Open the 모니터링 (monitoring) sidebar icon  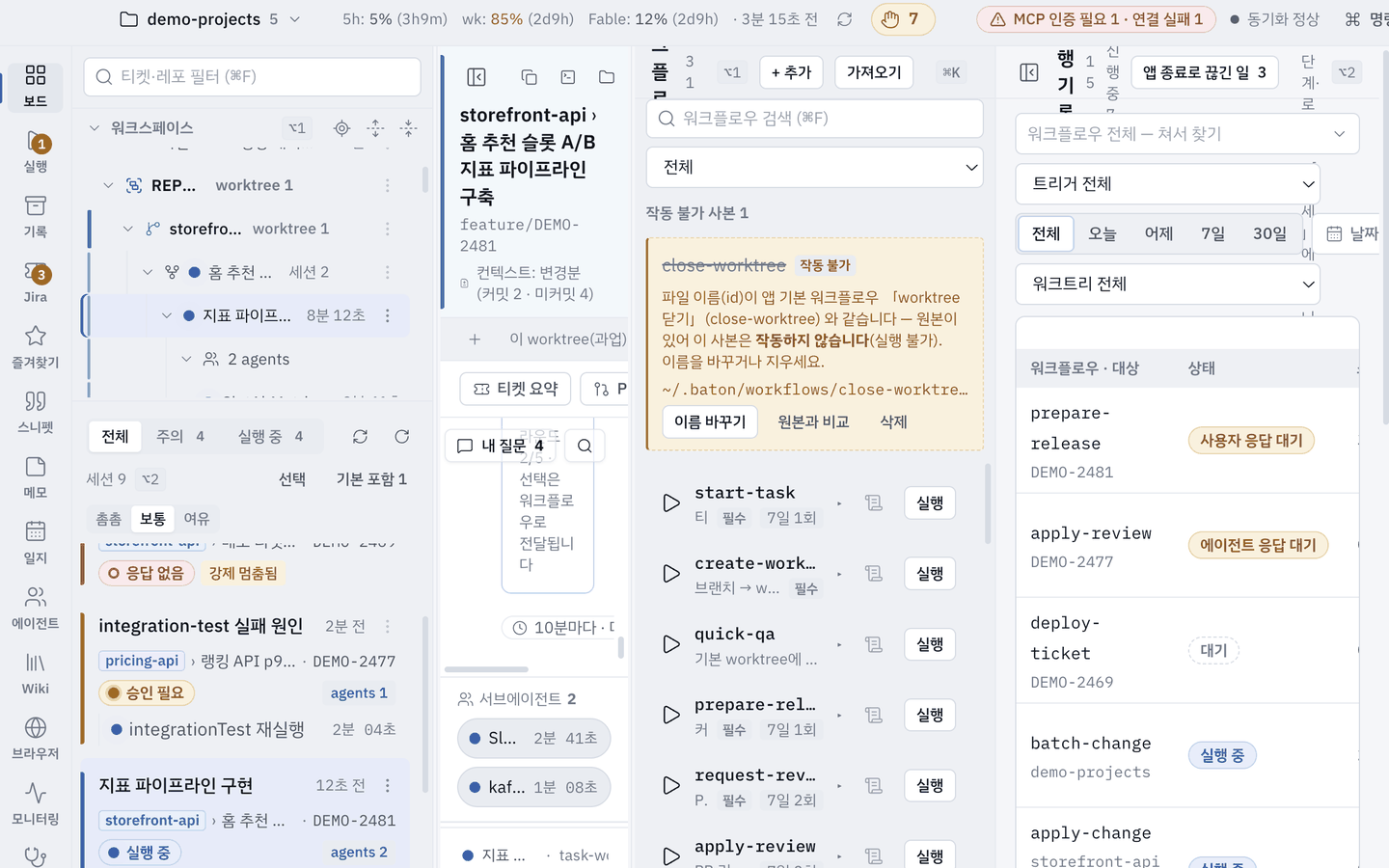coord(36,804)
